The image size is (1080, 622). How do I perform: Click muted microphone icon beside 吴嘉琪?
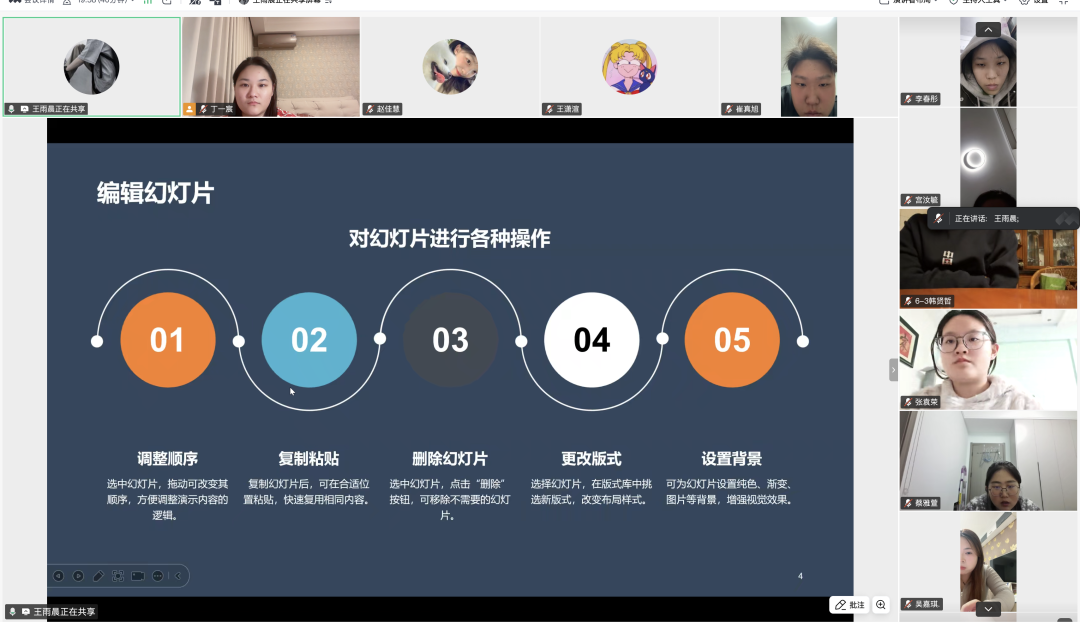[x=907, y=604]
